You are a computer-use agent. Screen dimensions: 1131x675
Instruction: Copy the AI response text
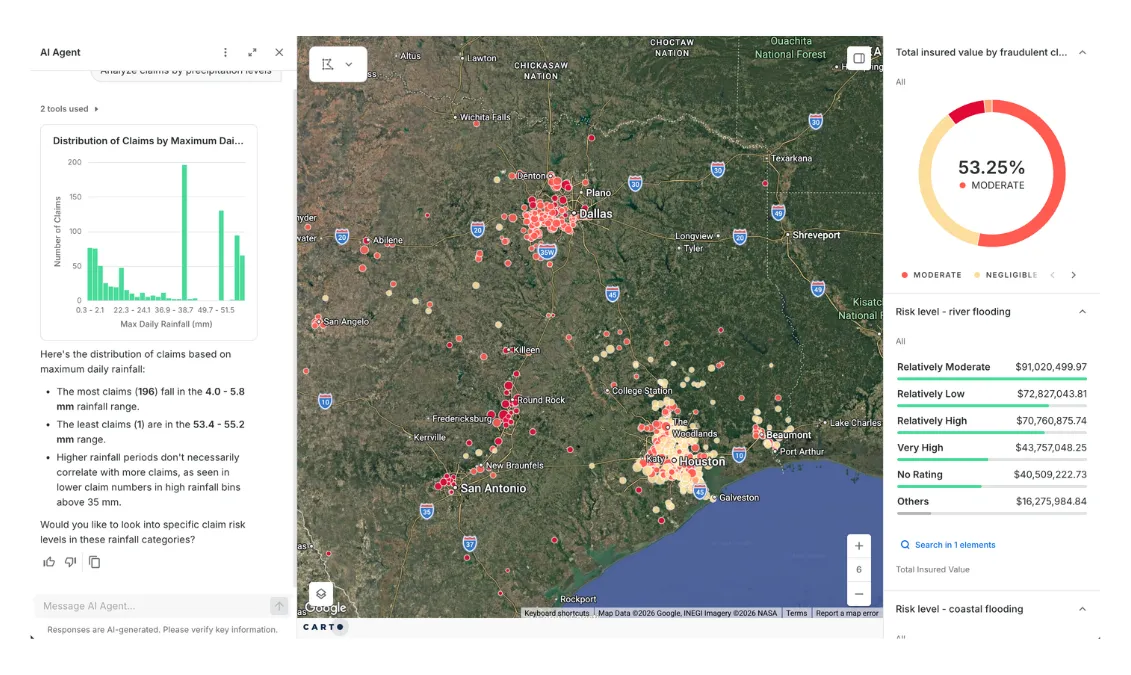click(x=94, y=562)
